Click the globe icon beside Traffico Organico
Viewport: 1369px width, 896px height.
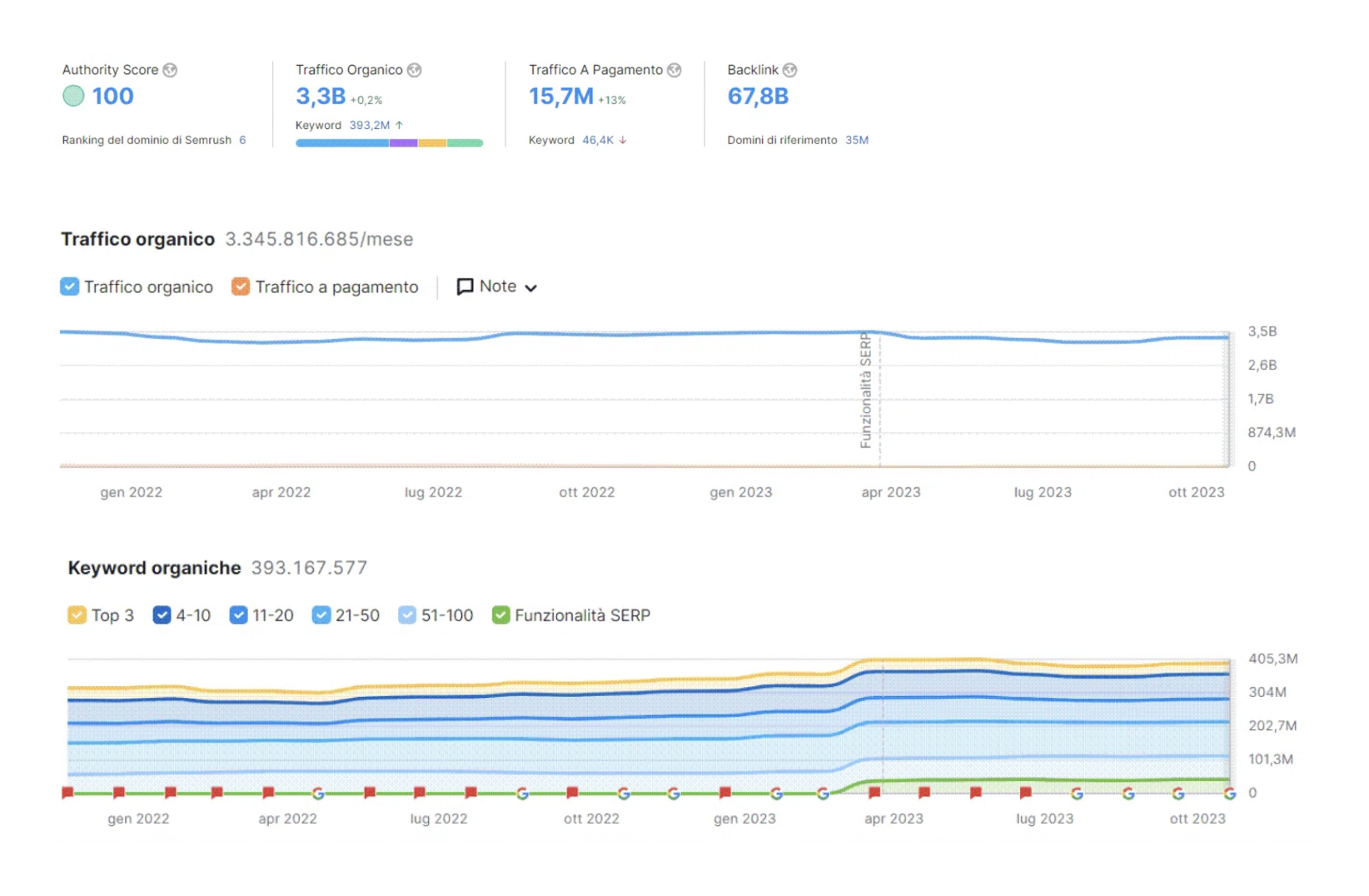[x=414, y=70]
